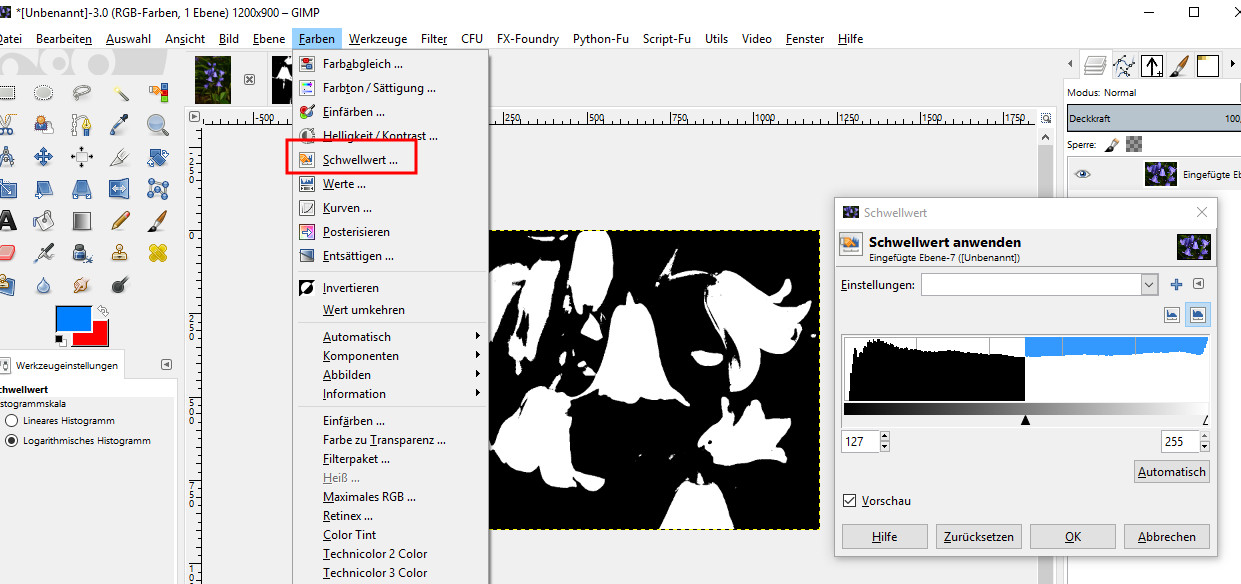Screen dimensions: 1241x584
Task: Select the Move tool
Action: pos(44,157)
